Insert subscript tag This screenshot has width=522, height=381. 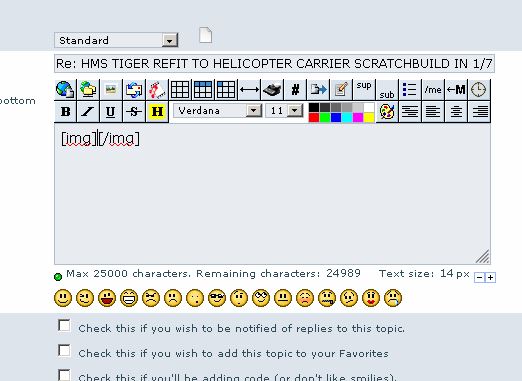tap(387, 89)
